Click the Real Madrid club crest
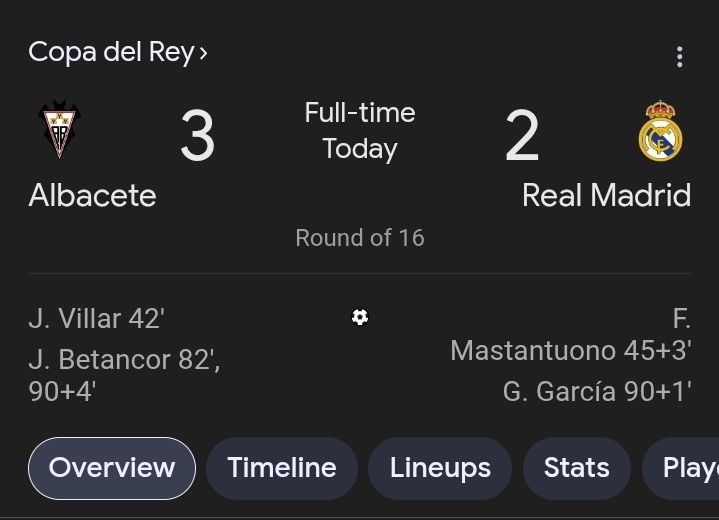 tap(660, 131)
